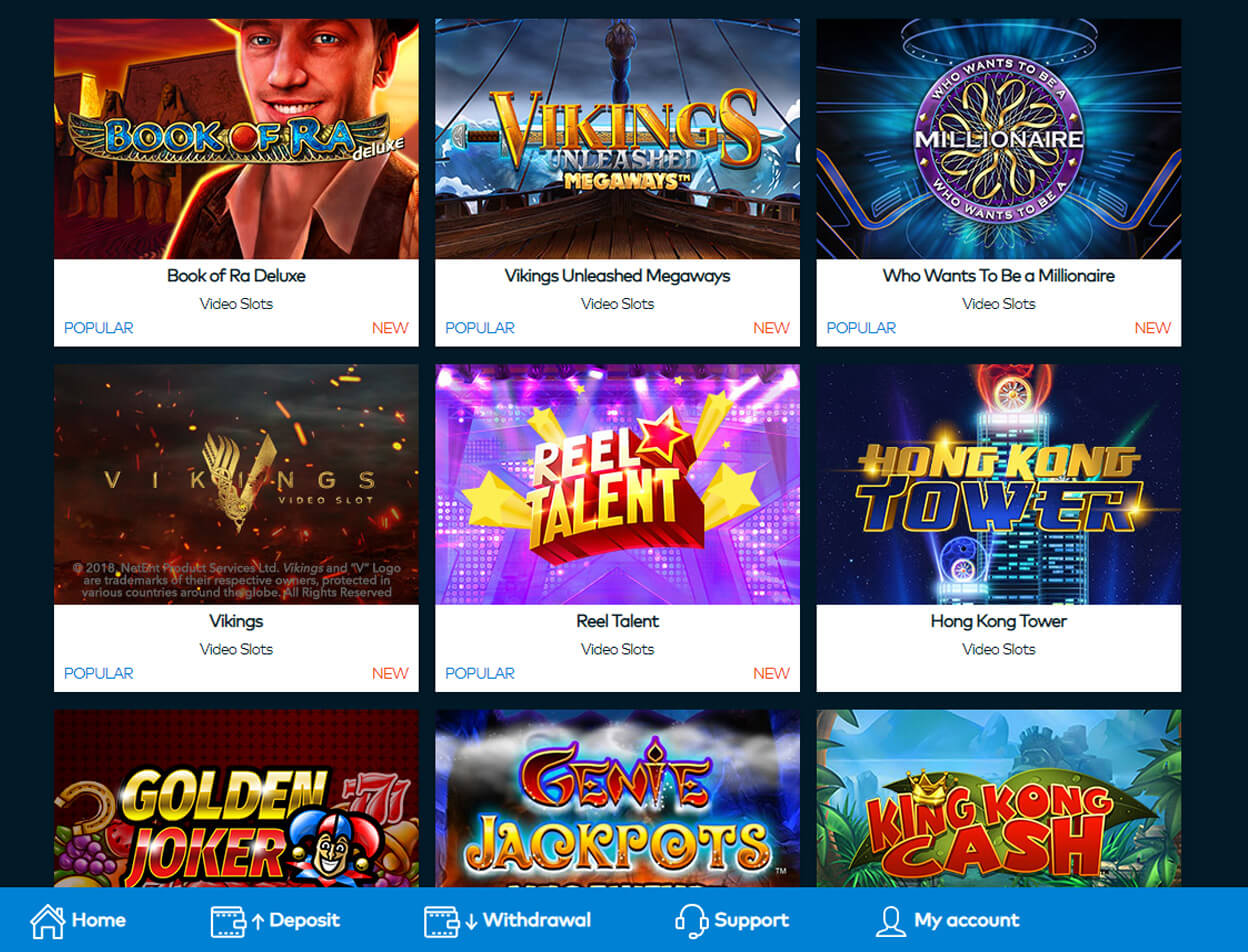Viewport: 1248px width, 952px height.
Task: Click the My account person icon
Action: [x=890, y=921]
